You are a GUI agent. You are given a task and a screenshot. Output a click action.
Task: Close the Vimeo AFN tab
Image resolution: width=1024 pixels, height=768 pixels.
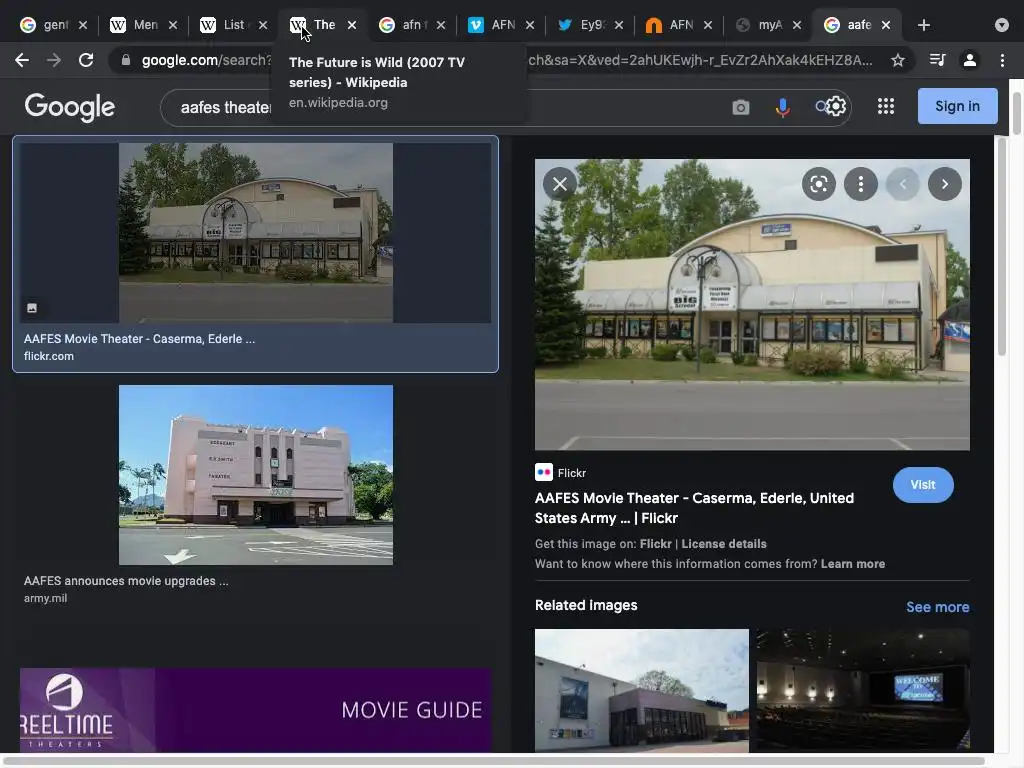pyautogui.click(x=530, y=25)
